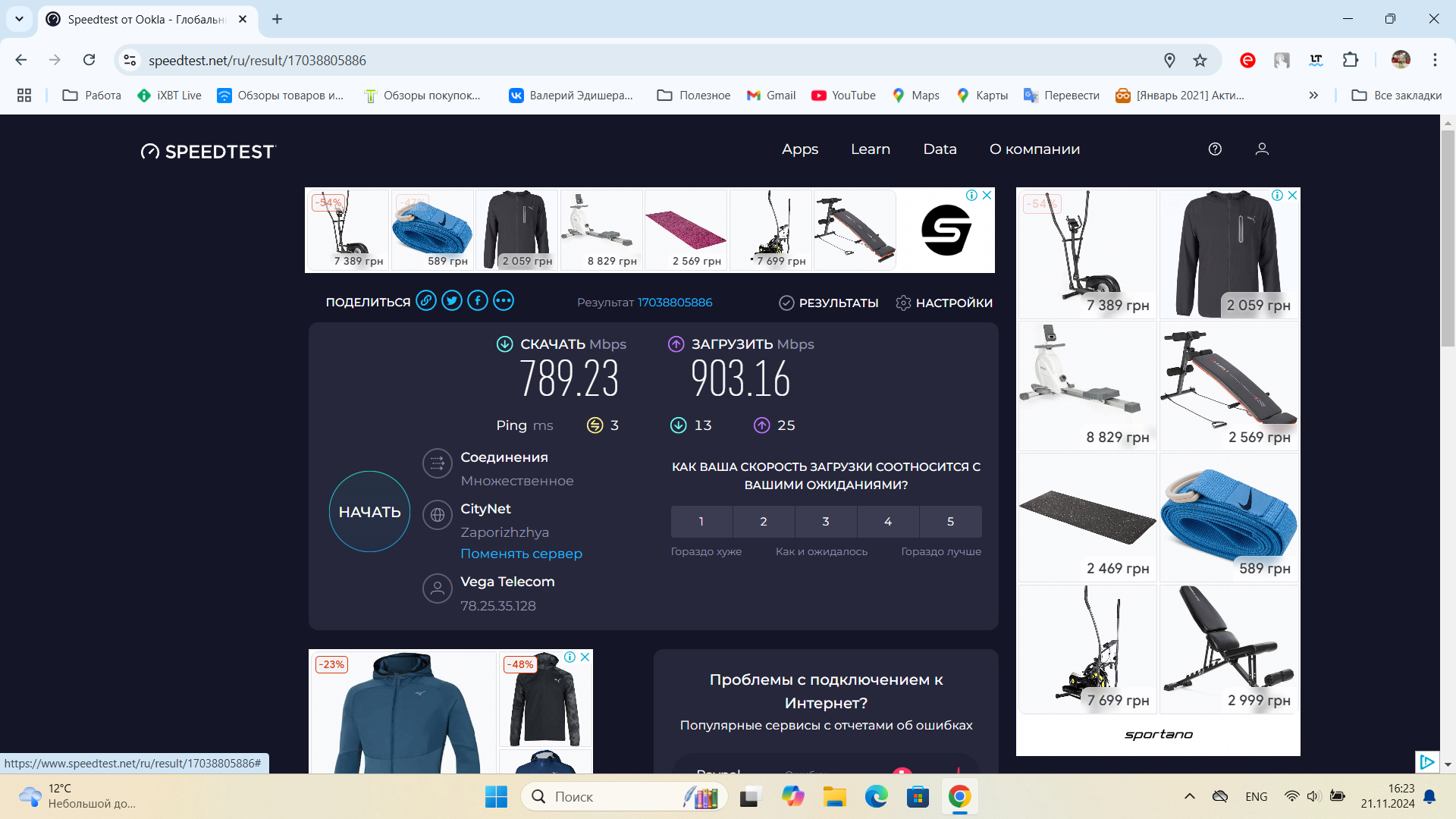Rate upload speed as 3
1456x819 pixels.
click(826, 522)
